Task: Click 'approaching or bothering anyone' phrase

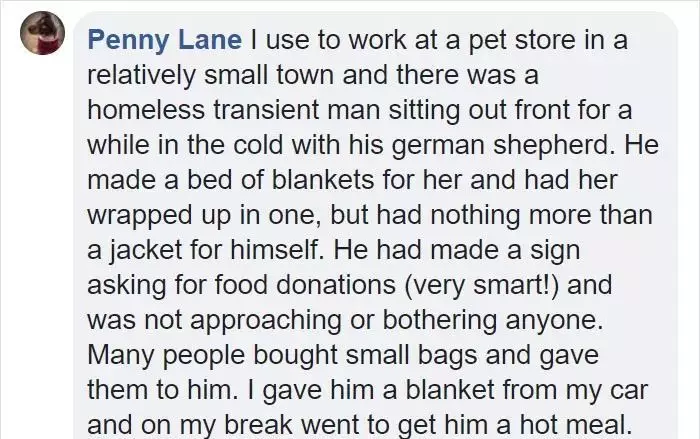Action: pos(396,320)
